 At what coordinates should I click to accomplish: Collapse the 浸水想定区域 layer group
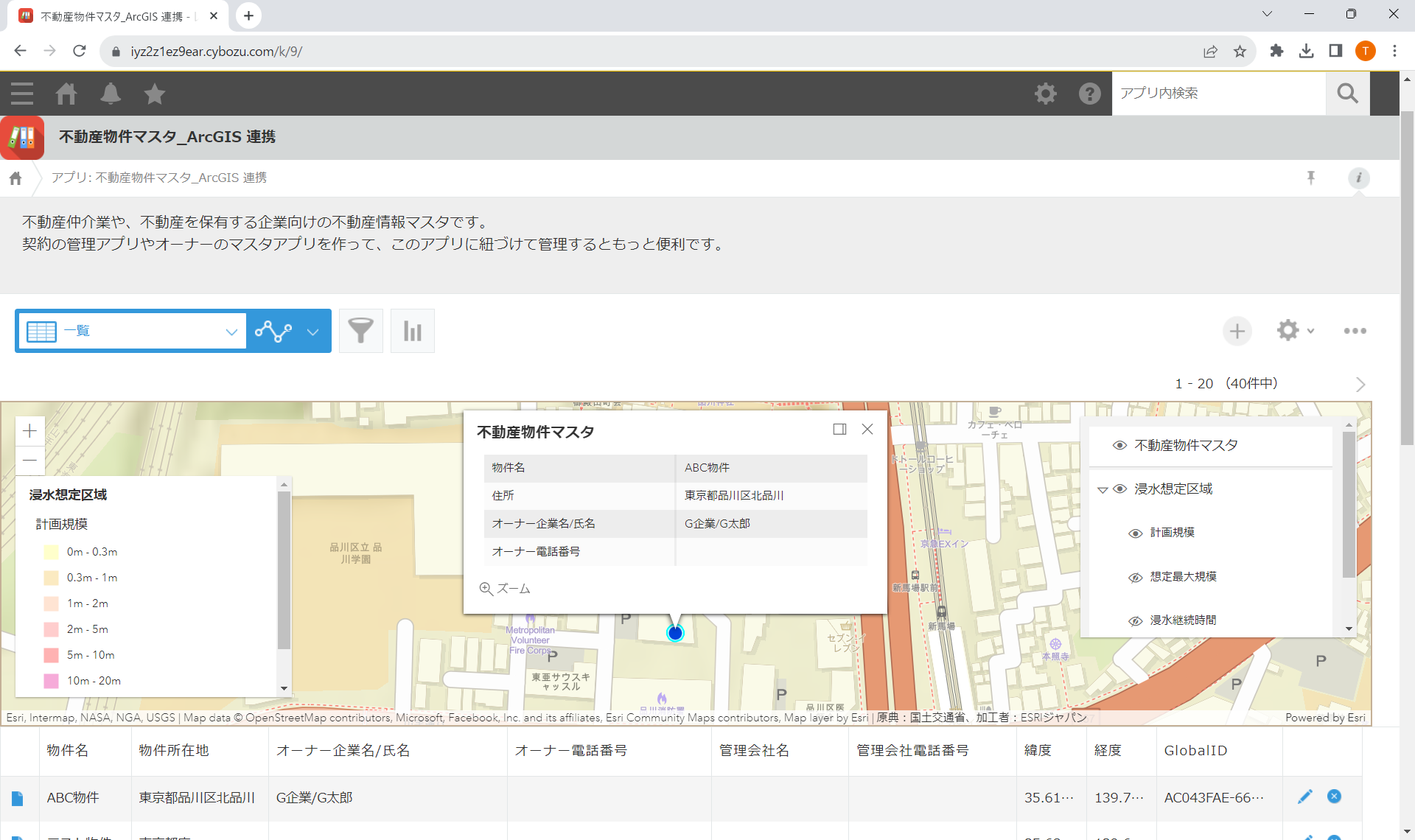[x=1103, y=489]
